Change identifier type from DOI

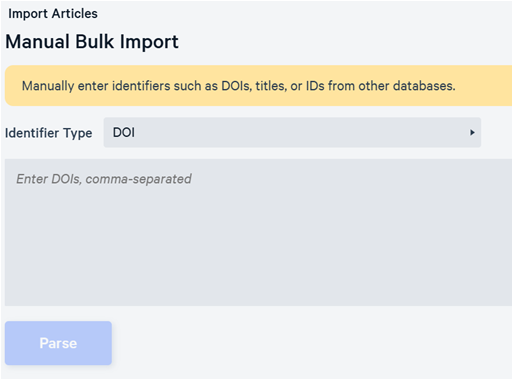[x=292, y=133]
